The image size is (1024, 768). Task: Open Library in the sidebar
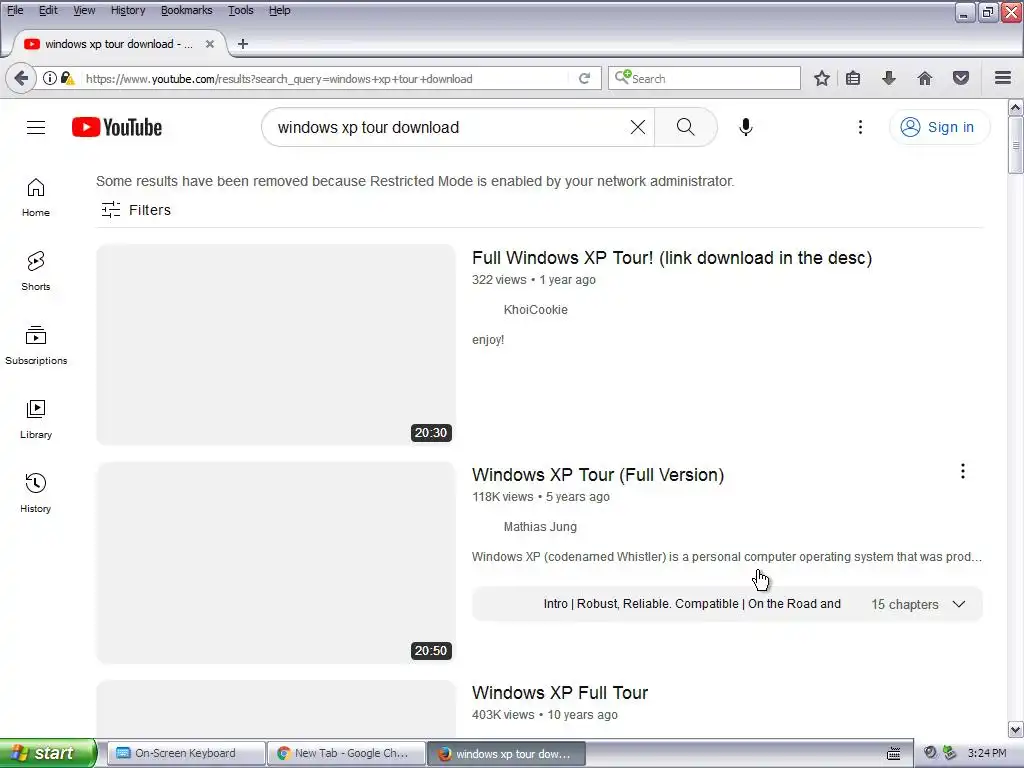36,419
